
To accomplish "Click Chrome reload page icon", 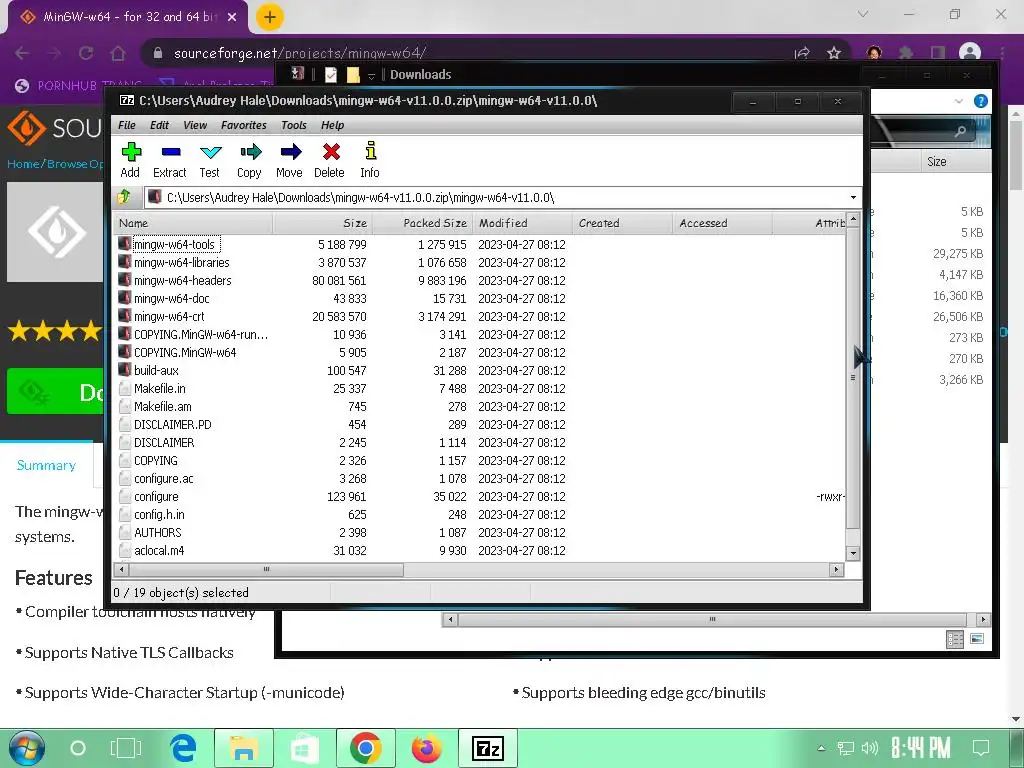I will [x=86, y=53].
